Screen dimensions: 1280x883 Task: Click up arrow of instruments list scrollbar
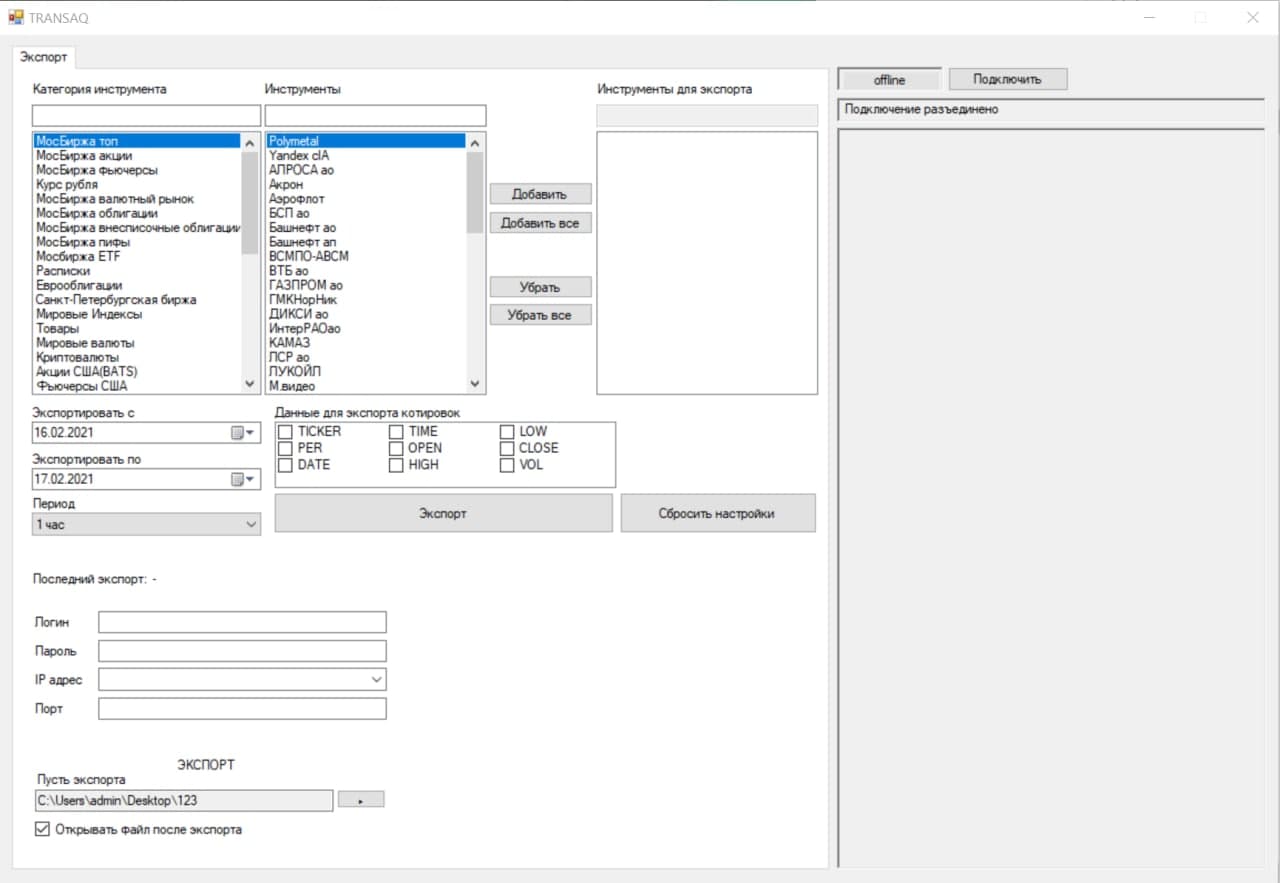coord(475,142)
